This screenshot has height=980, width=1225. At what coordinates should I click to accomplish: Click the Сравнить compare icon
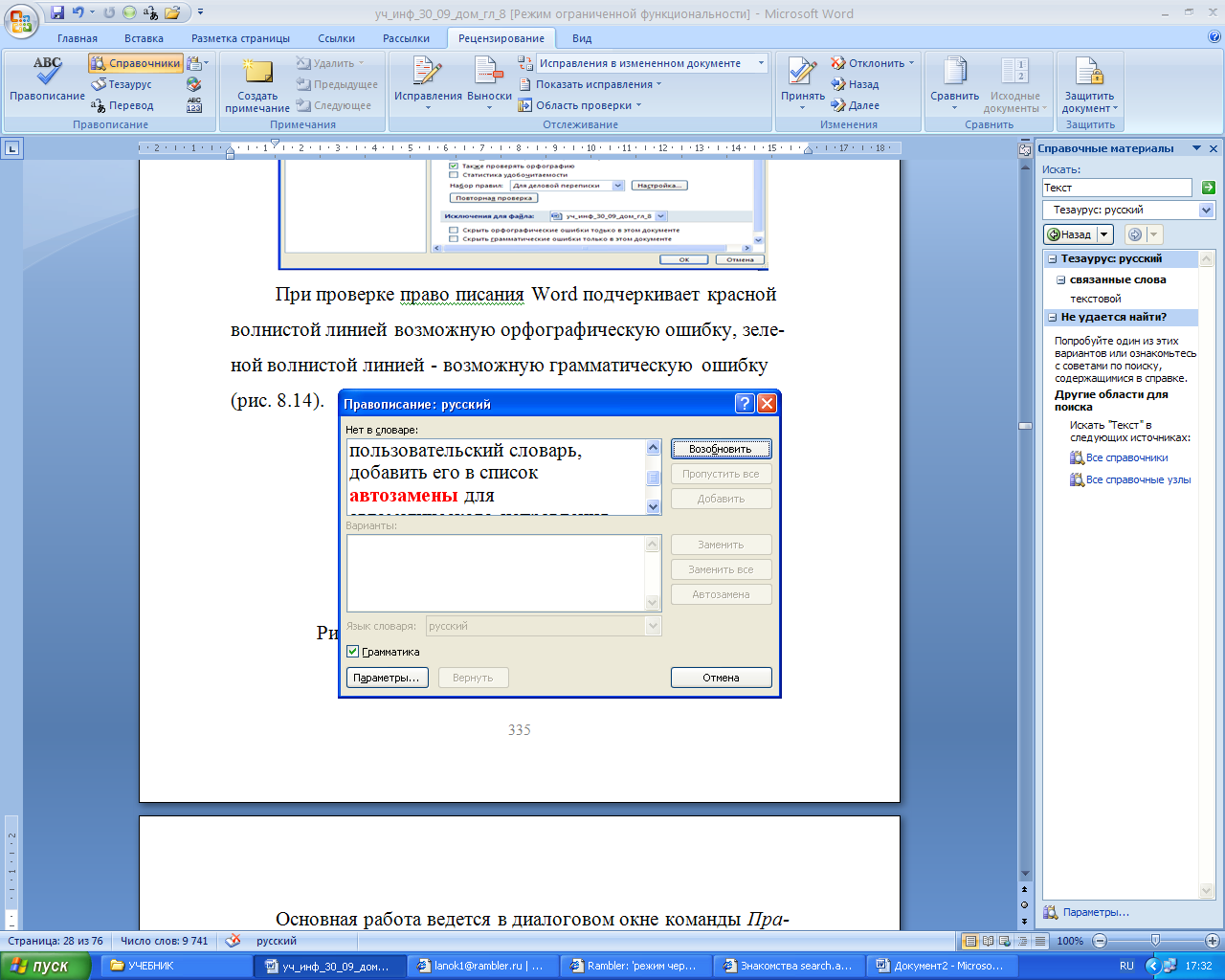pos(954,83)
